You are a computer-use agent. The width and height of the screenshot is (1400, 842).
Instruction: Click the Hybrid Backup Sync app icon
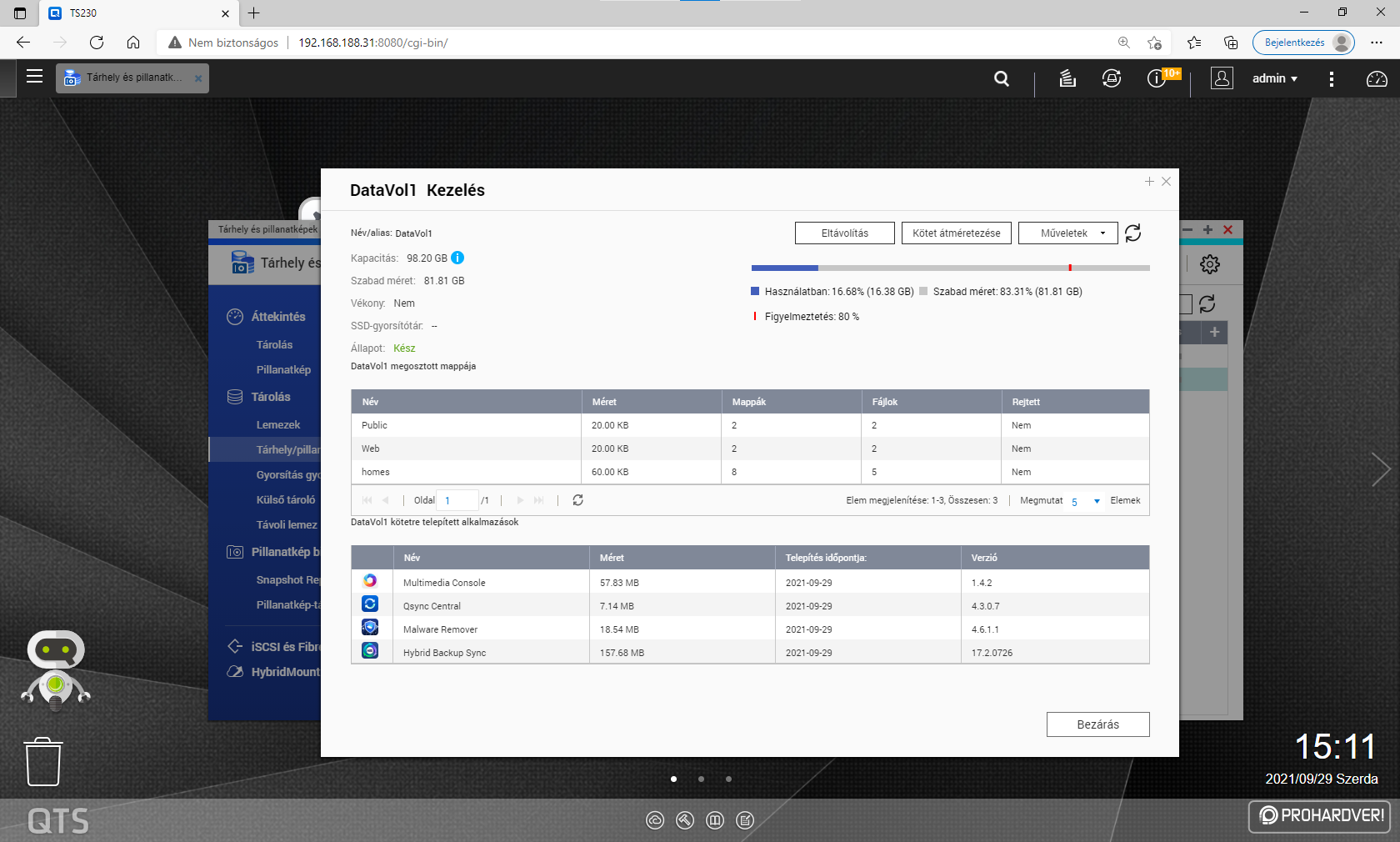point(370,650)
